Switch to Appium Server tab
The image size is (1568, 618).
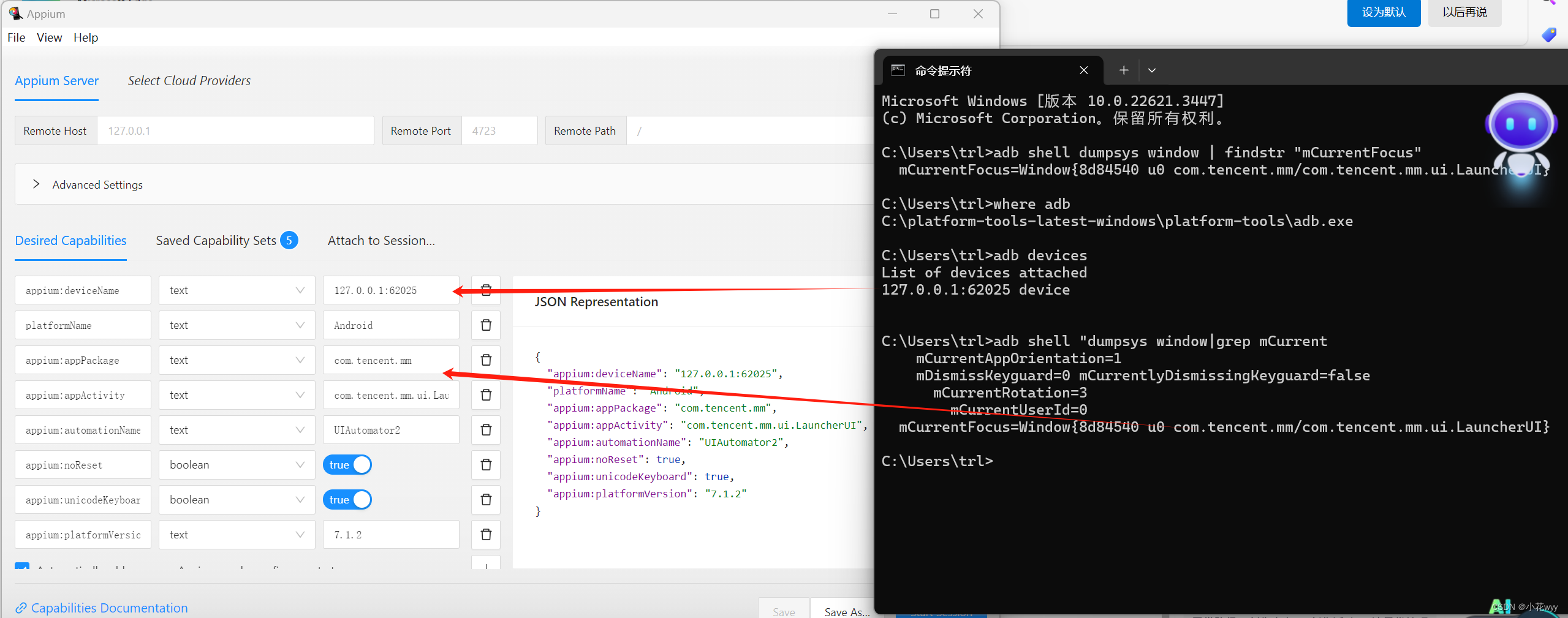pyautogui.click(x=56, y=81)
